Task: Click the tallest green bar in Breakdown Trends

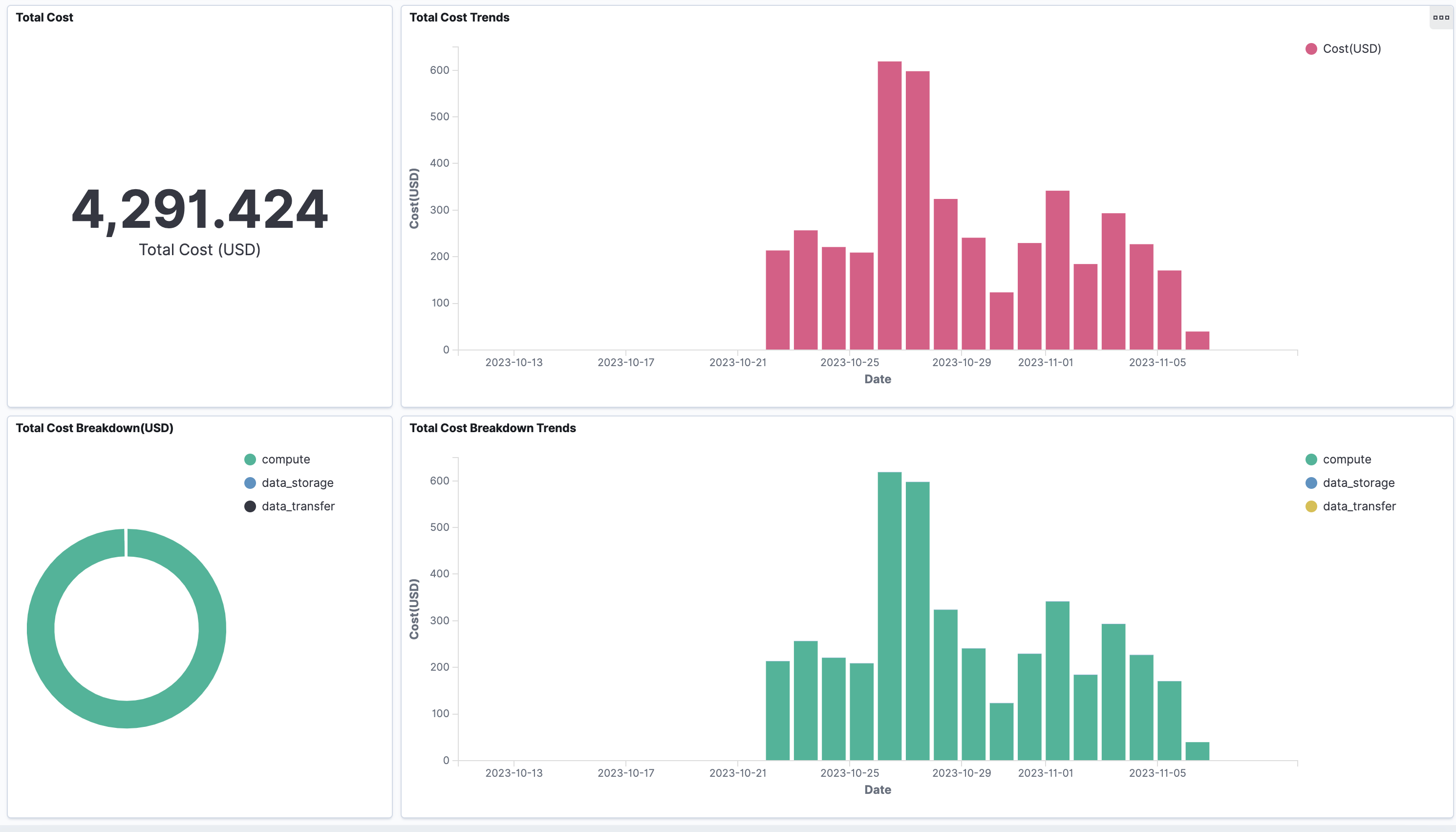Action: coord(889,616)
